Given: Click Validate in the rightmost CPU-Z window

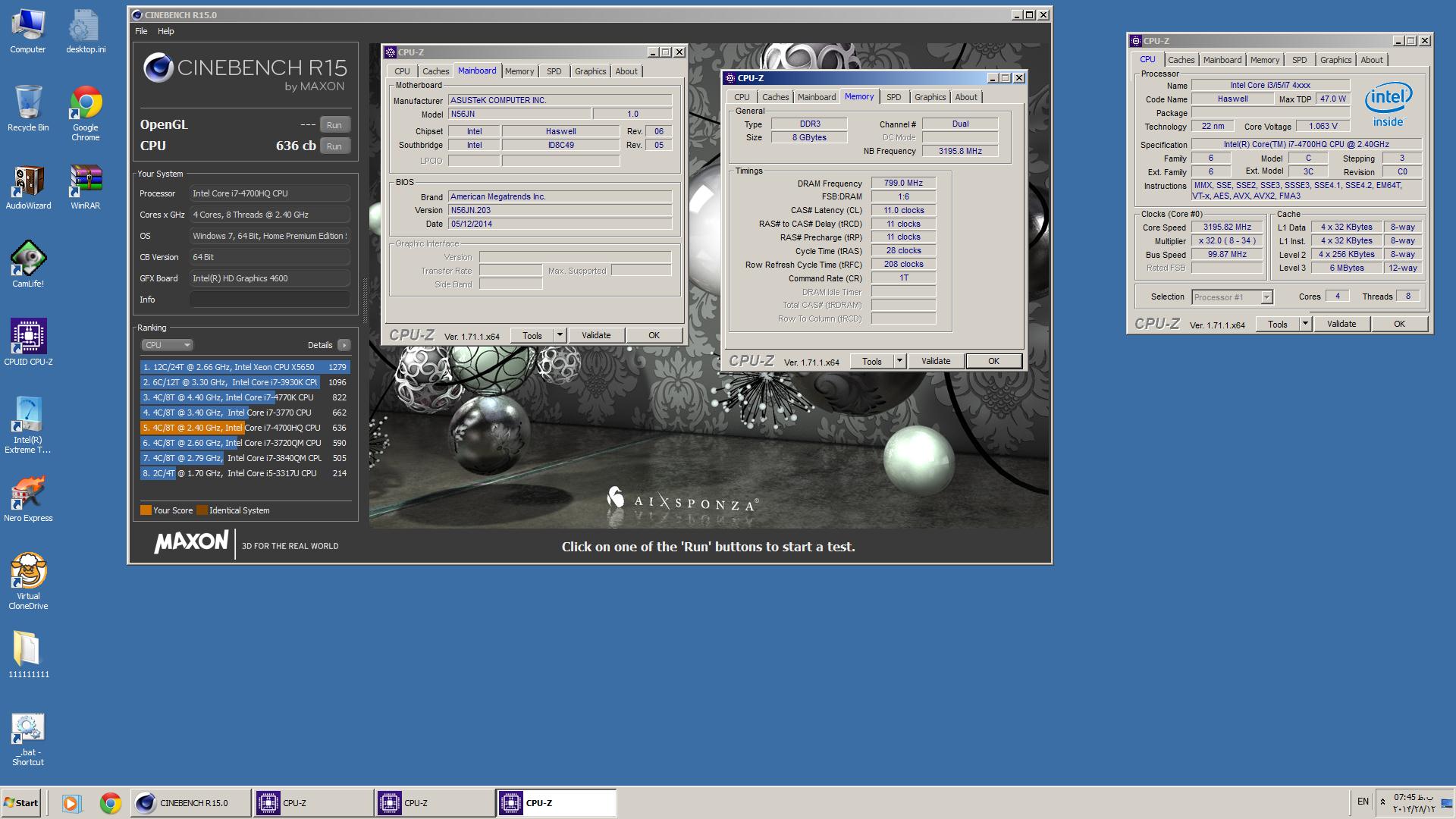Looking at the screenshot, I should pyautogui.click(x=1341, y=324).
